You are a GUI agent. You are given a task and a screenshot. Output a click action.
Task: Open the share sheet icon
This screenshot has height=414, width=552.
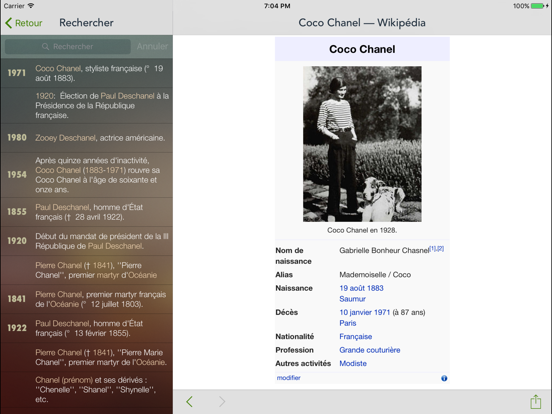(535, 401)
